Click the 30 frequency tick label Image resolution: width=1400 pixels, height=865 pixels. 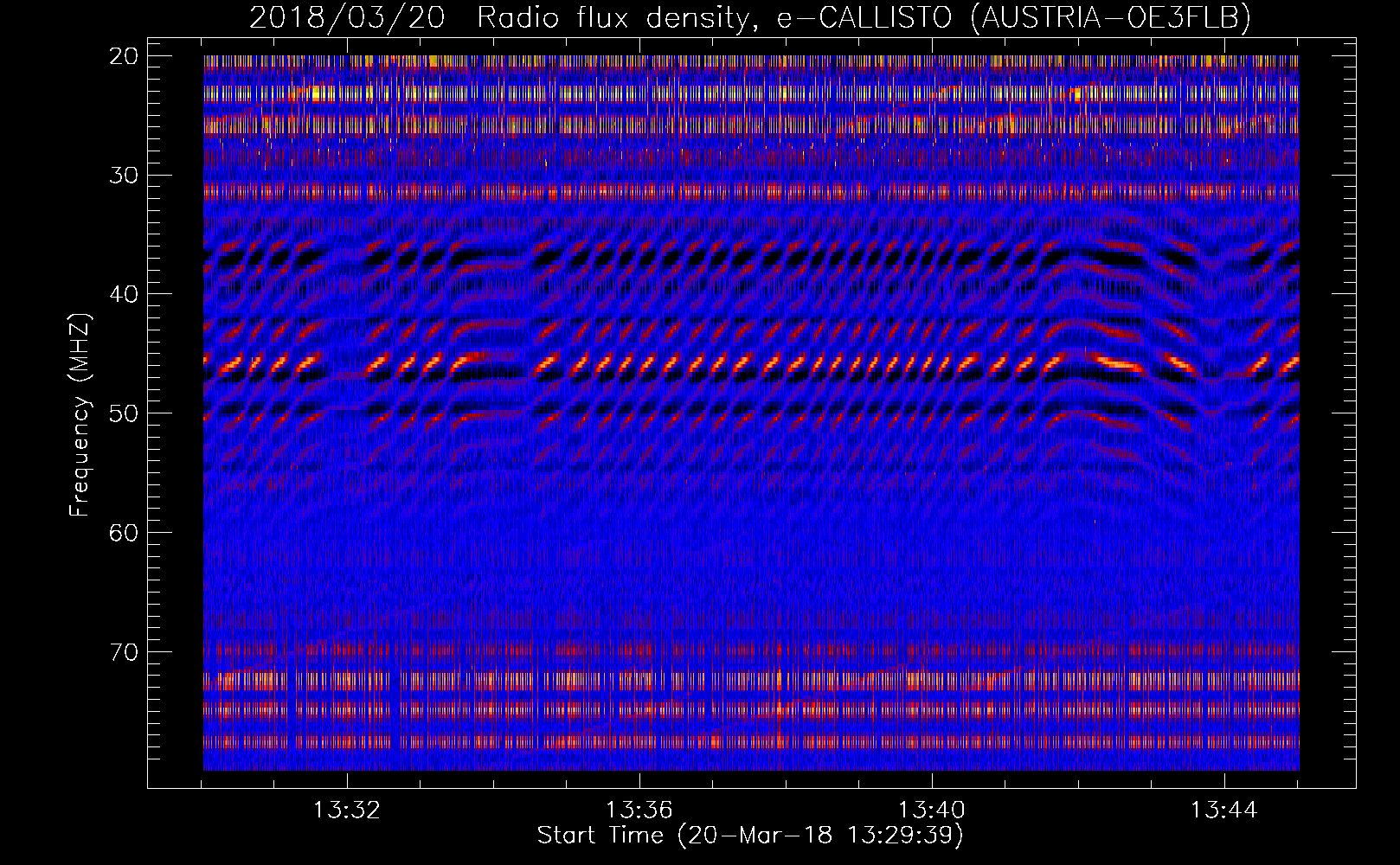pos(125,175)
